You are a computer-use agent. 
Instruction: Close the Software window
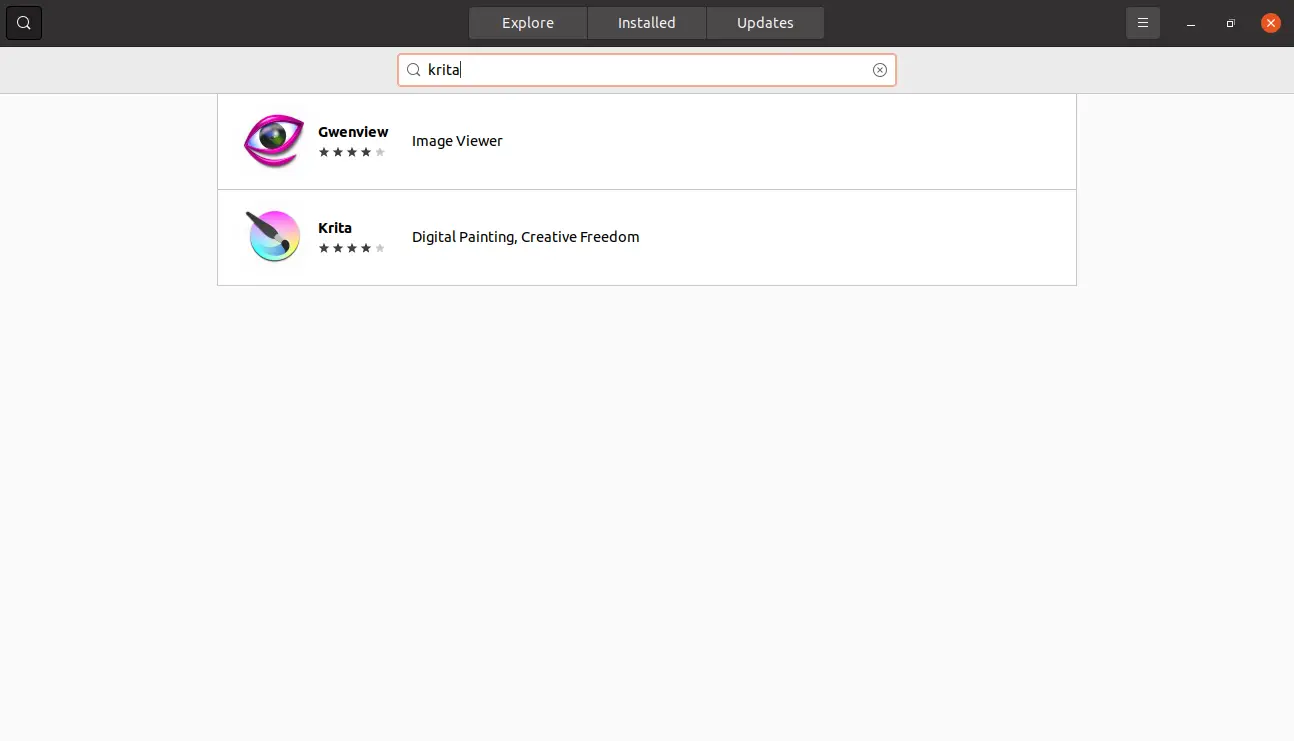coord(1271,23)
